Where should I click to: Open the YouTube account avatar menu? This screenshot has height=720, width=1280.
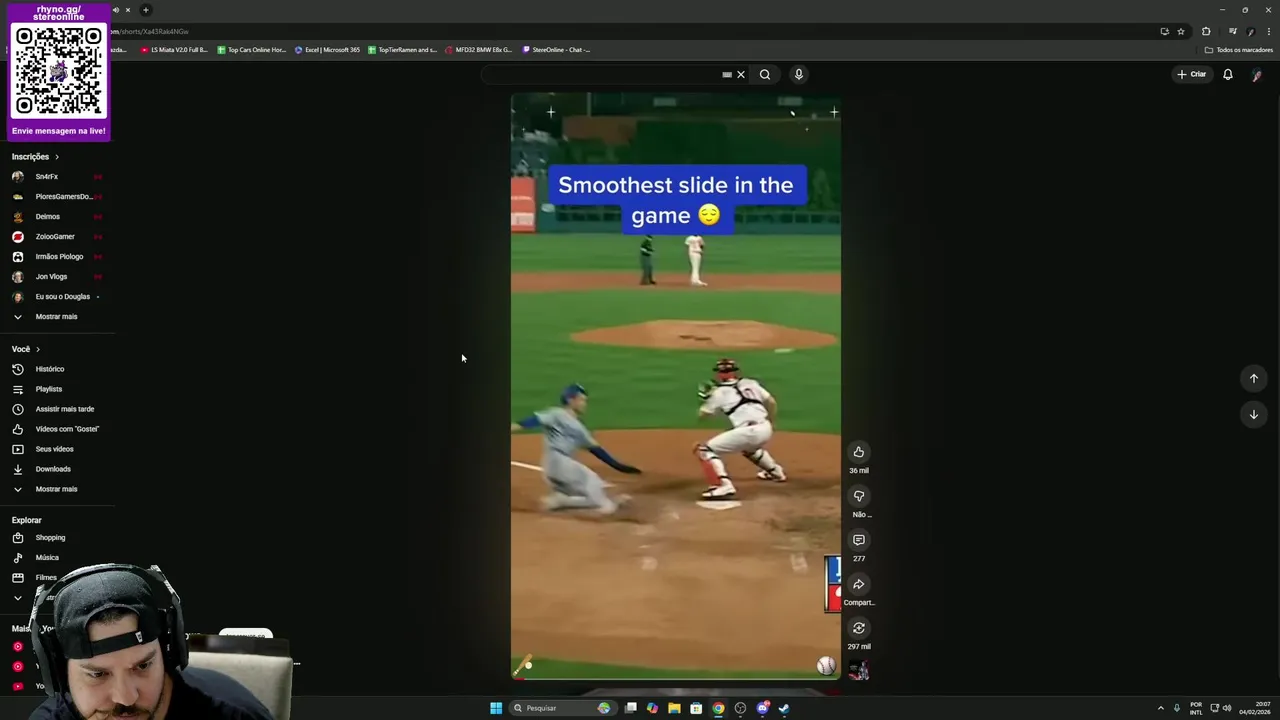point(1257,75)
